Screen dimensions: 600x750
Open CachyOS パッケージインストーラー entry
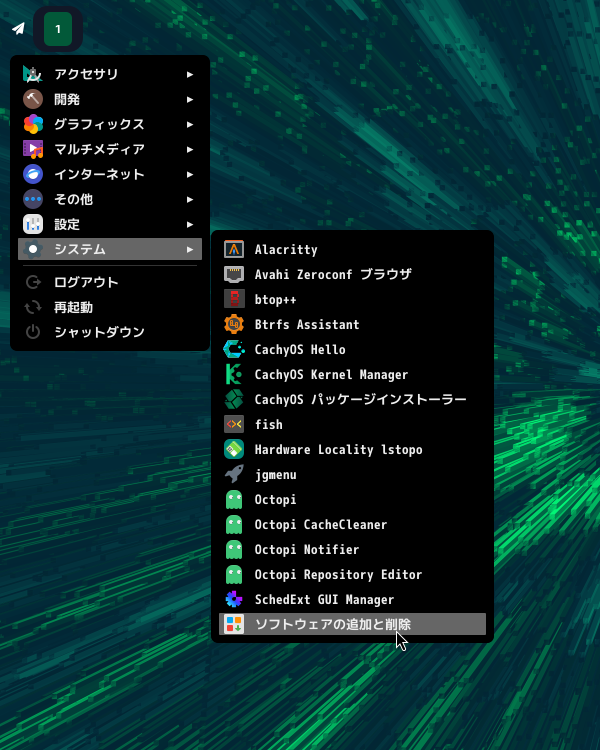[352, 399]
